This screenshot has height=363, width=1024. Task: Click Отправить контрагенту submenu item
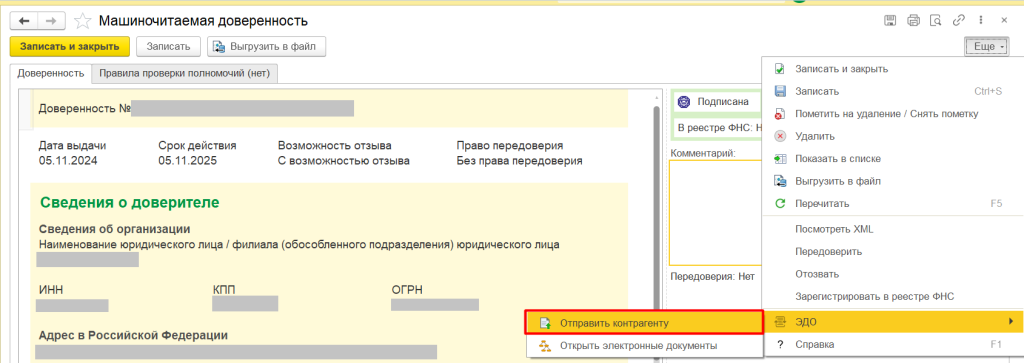644,323
